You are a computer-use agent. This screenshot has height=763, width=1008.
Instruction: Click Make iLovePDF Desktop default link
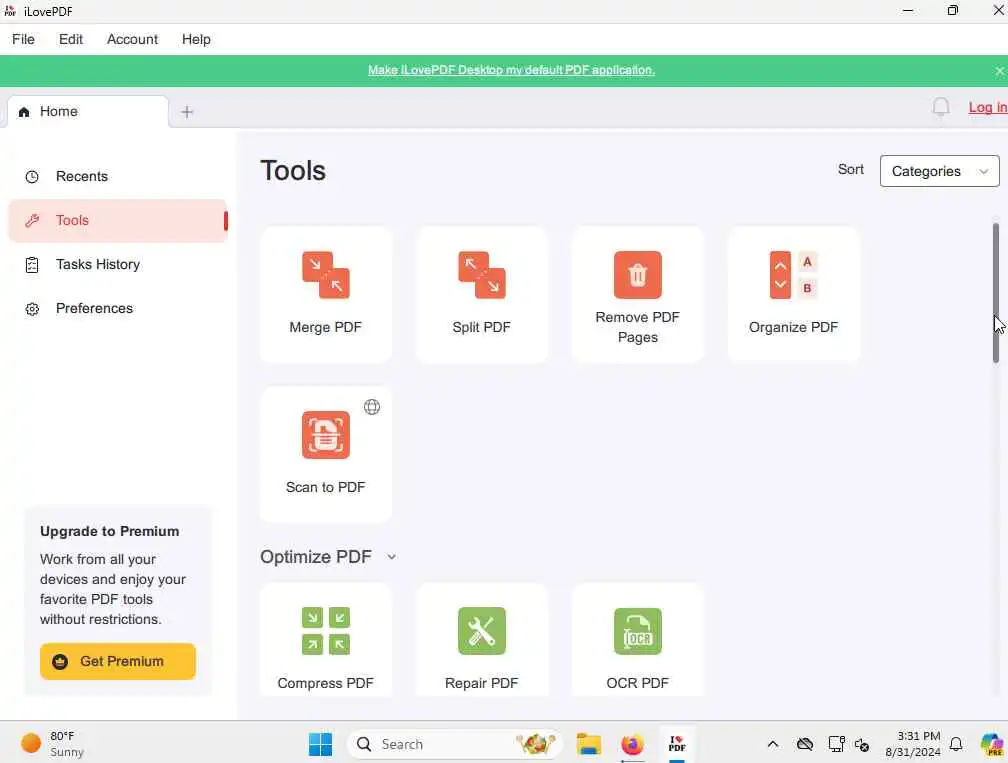click(x=511, y=70)
